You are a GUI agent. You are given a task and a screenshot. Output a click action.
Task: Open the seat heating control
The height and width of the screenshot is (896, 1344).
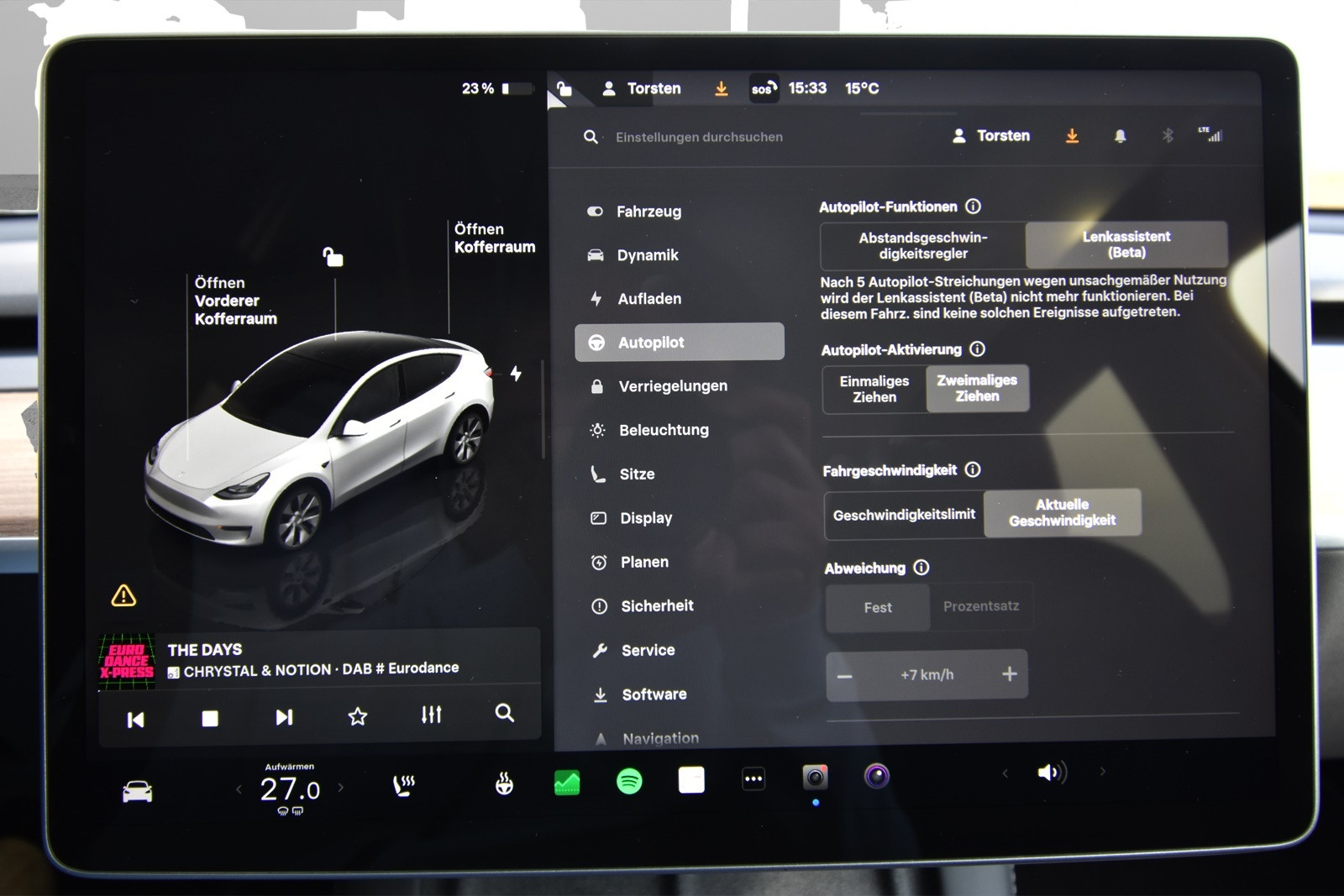pos(404,786)
